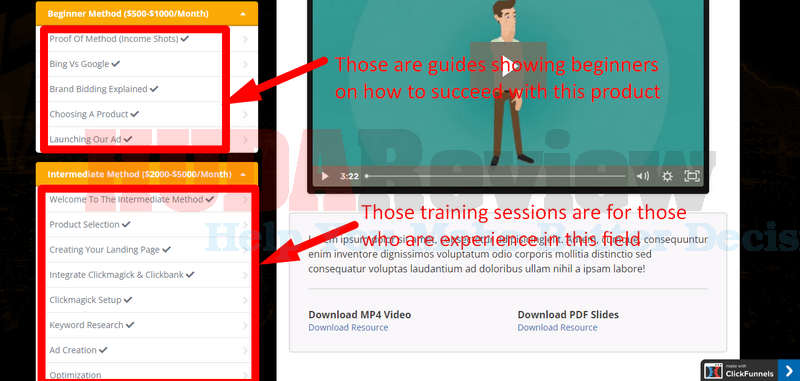Click the ClickFunnels badge arrow icon
This screenshot has width=800, height=381.
pos(789,370)
